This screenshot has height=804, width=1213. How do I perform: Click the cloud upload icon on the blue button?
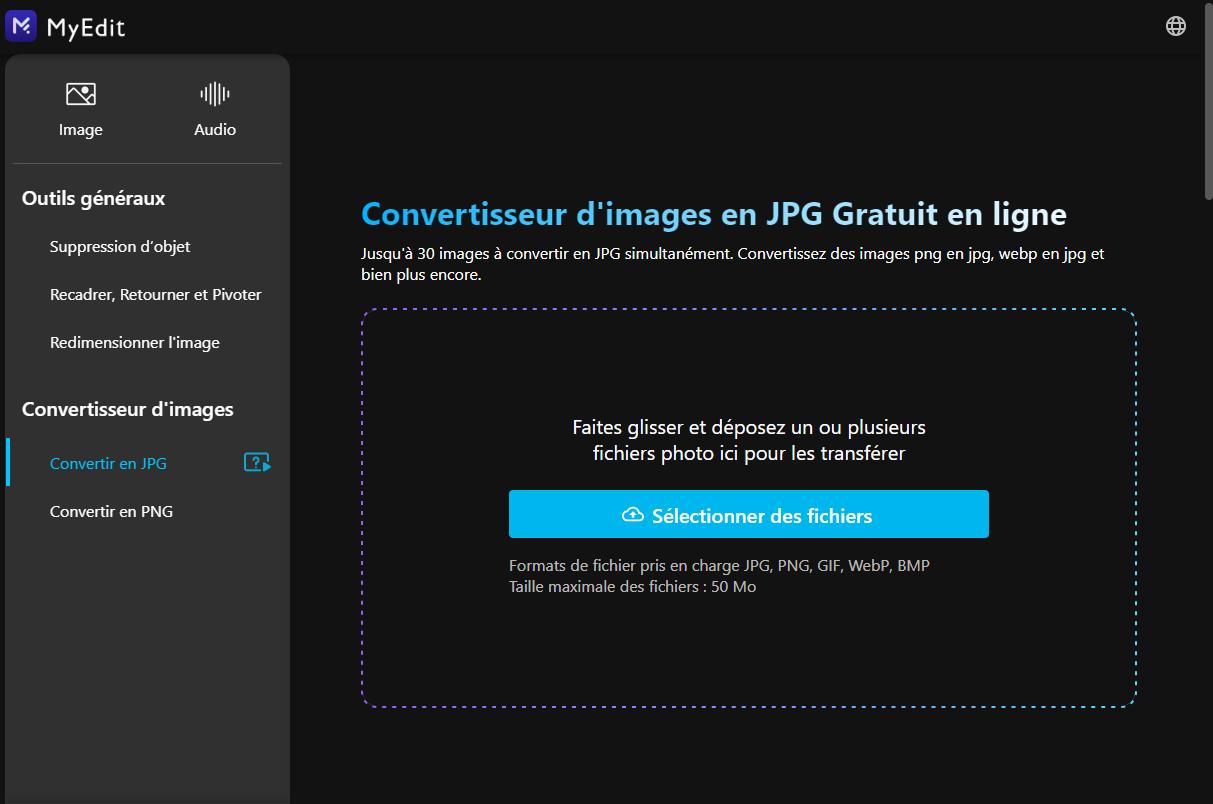pos(633,515)
